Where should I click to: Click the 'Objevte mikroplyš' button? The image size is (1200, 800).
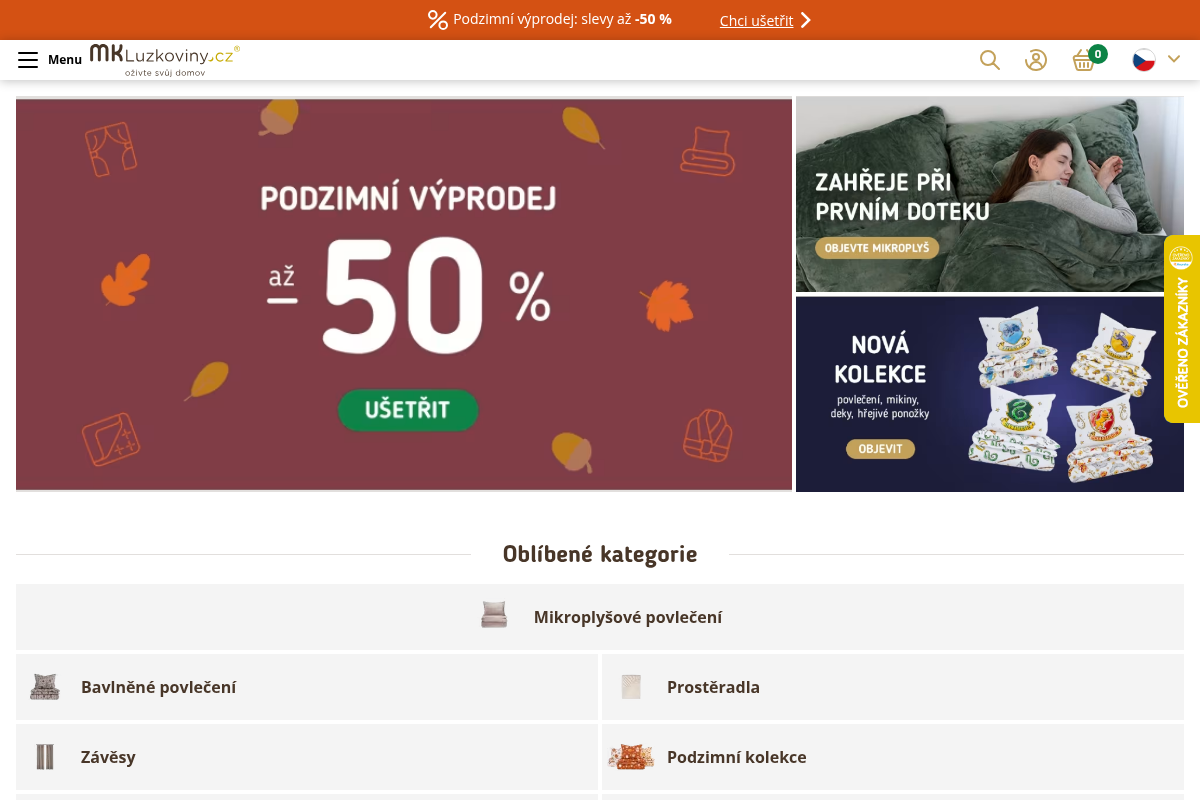tap(877, 248)
